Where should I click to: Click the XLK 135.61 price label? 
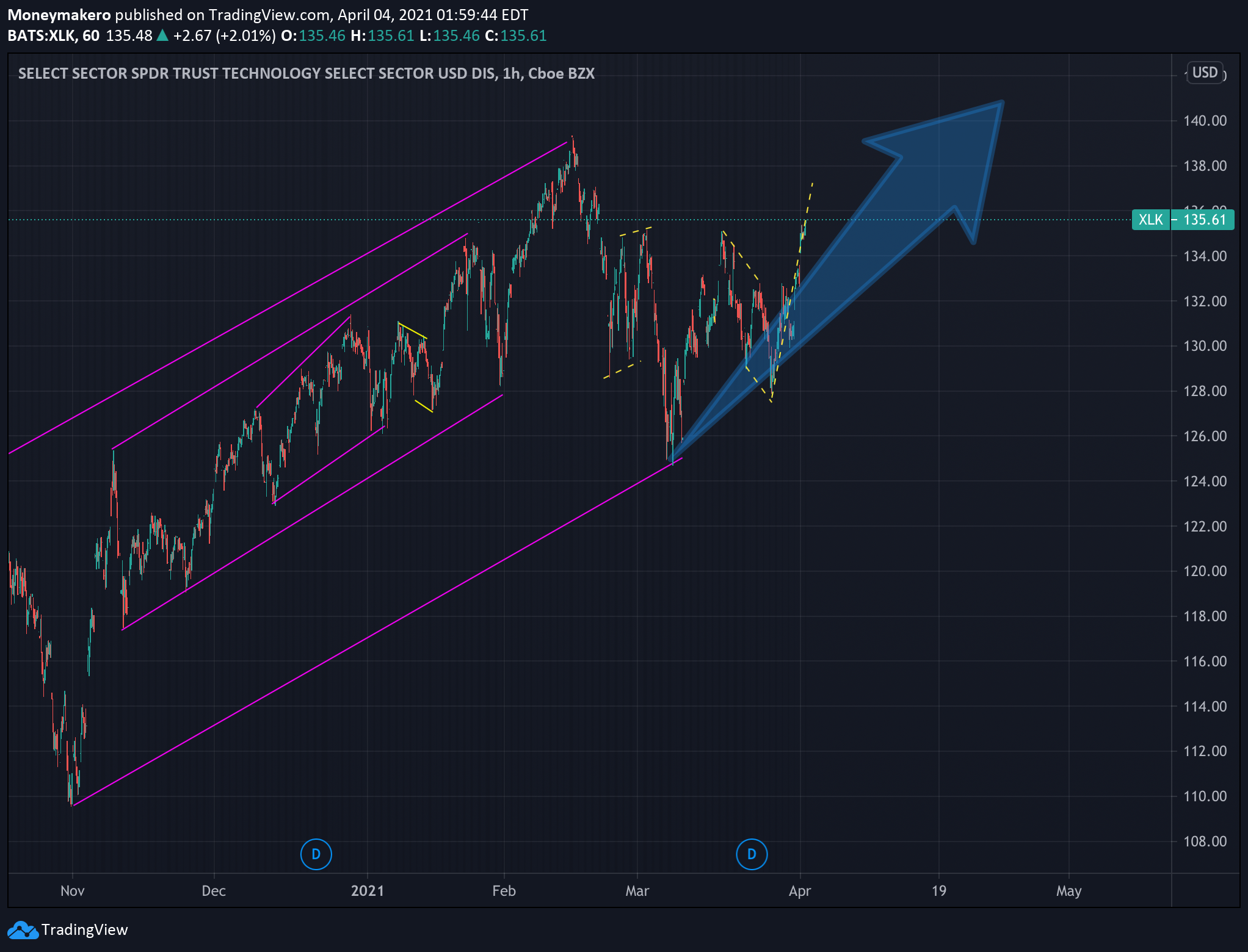tap(1183, 220)
